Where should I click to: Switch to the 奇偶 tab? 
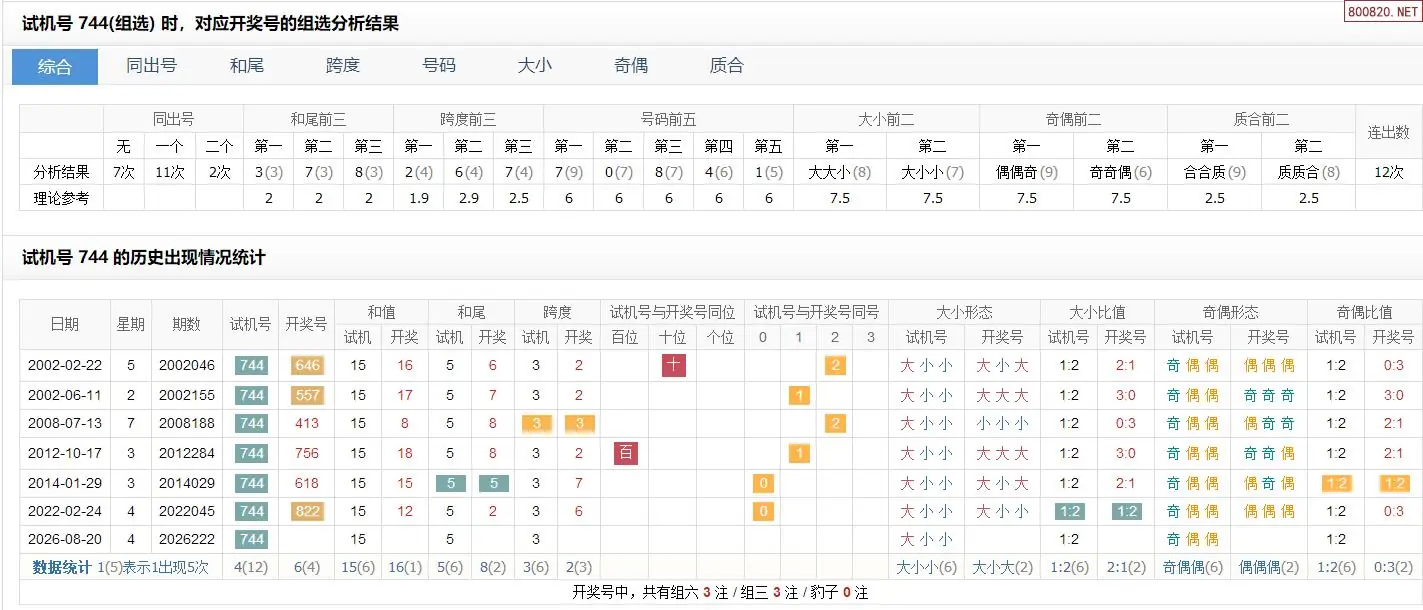pos(631,66)
